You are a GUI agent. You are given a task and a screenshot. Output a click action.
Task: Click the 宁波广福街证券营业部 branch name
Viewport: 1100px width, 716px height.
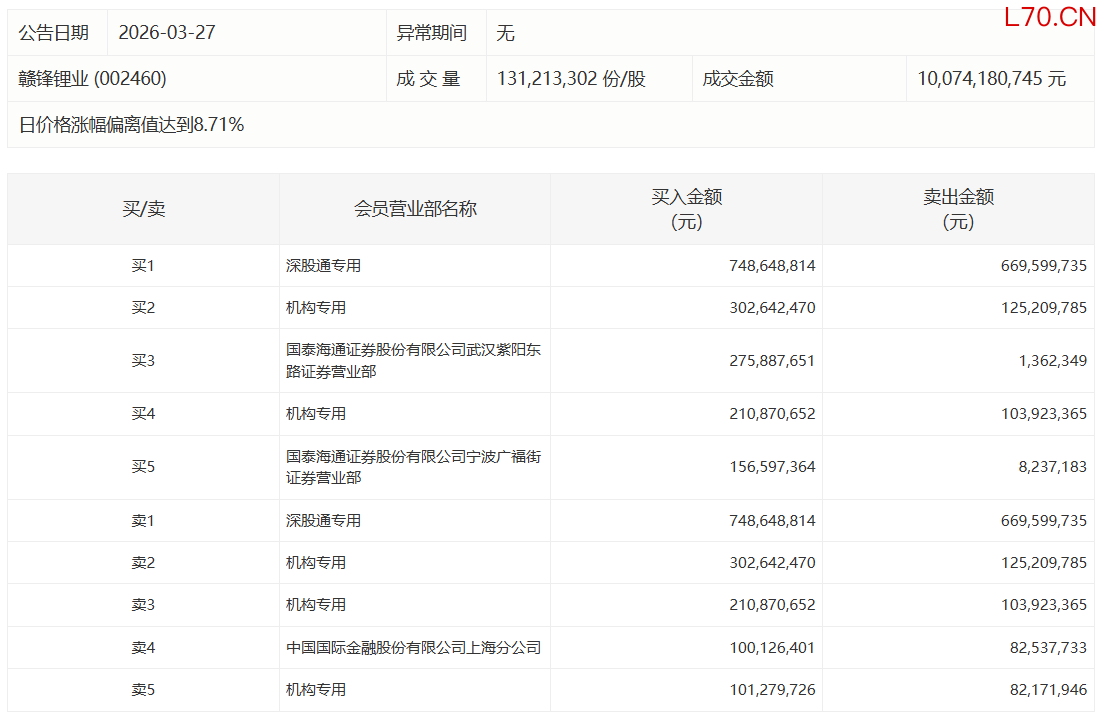click(x=413, y=467)
